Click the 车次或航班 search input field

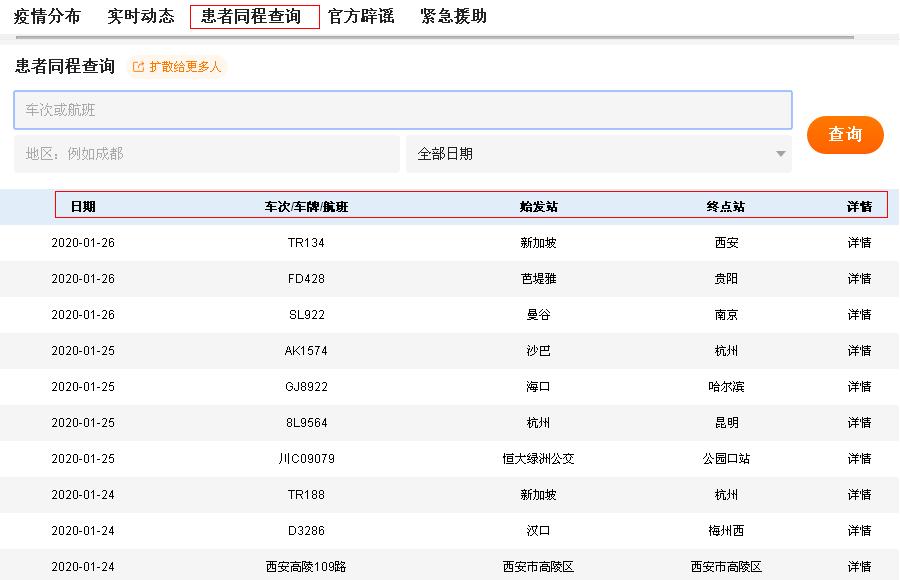pyautogui.click(x=400, y=109)
